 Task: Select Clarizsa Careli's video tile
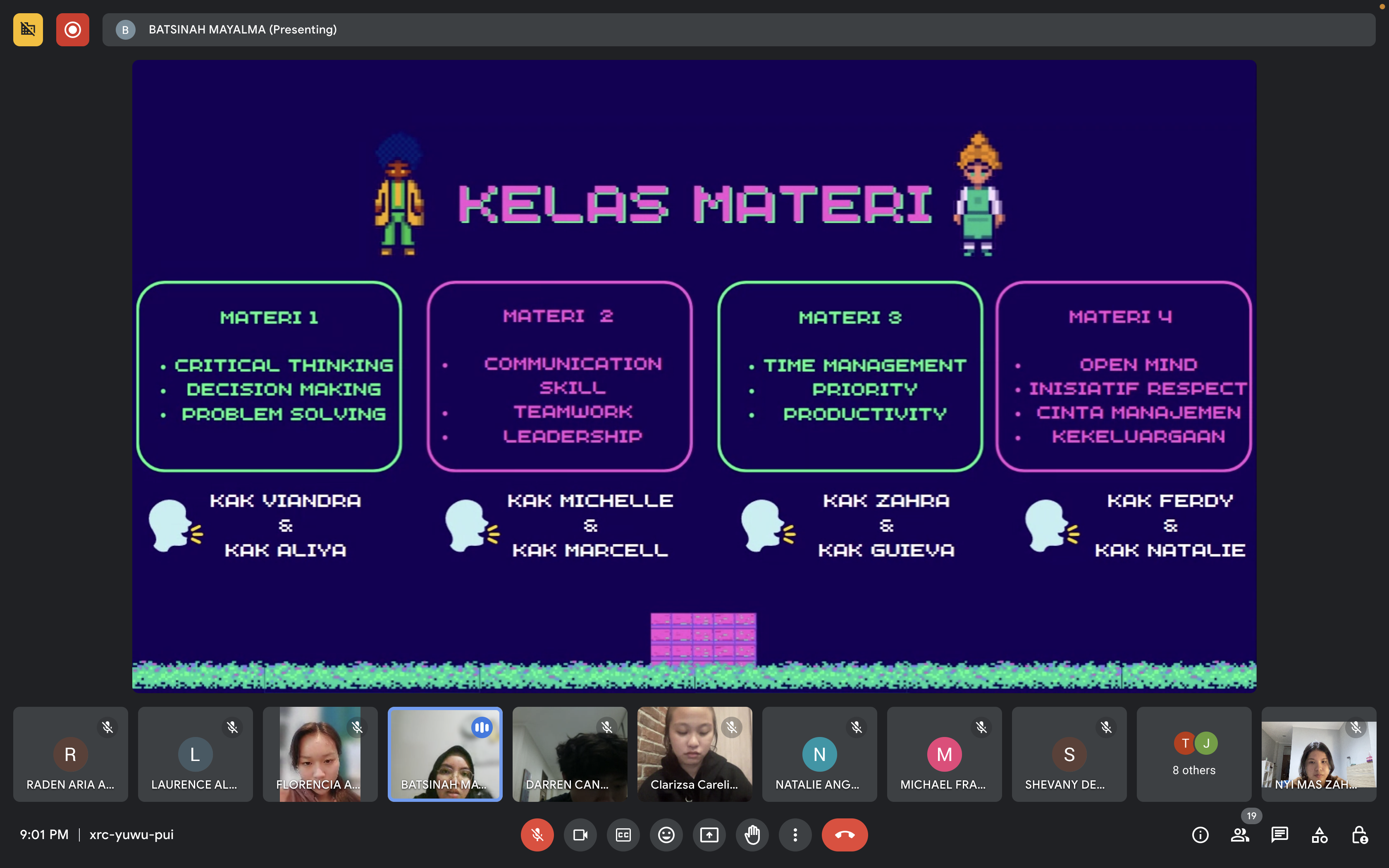[694, 754]
